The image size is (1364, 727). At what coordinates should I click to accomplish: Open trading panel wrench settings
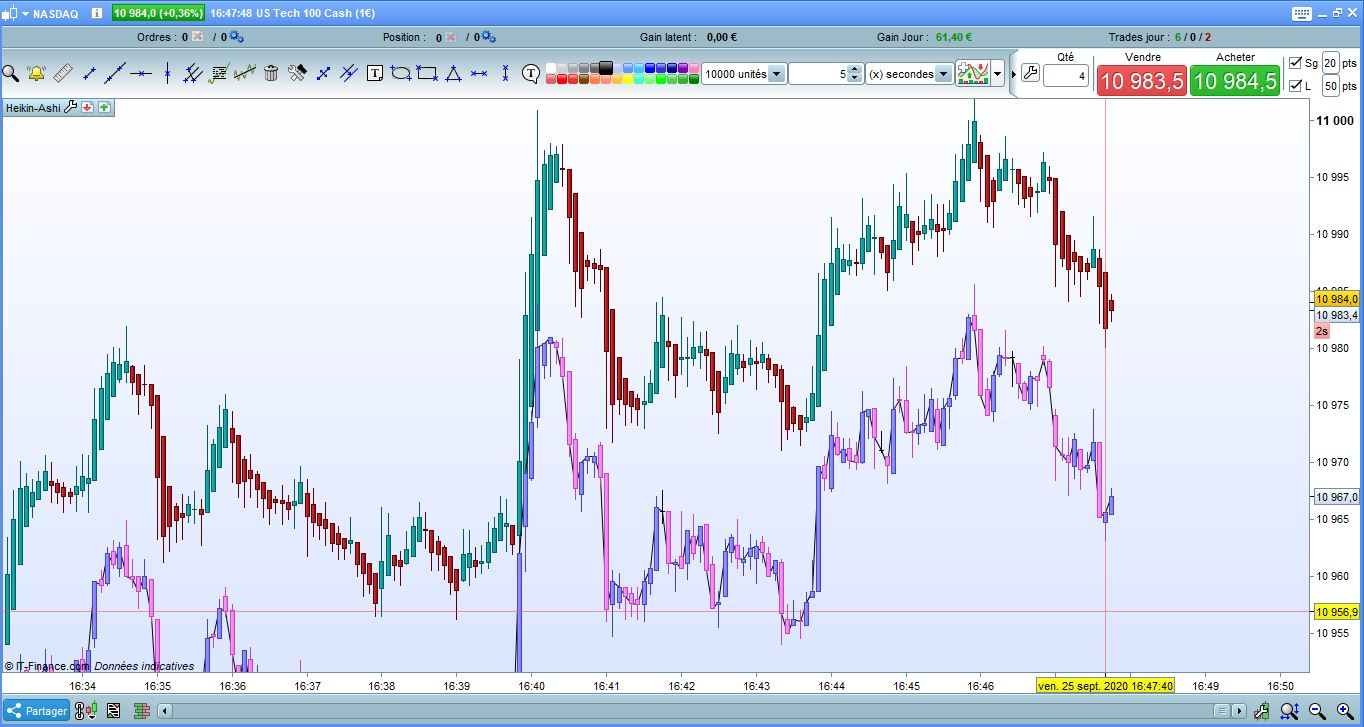tap(1030, 72)
